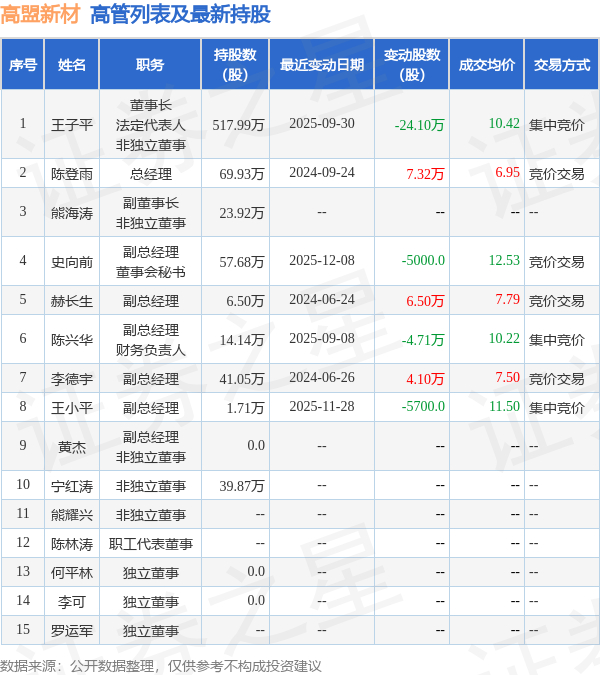This screenshot has height=675, width=600.
Task: Select the name 黄杰
Action: pos(72,446)
